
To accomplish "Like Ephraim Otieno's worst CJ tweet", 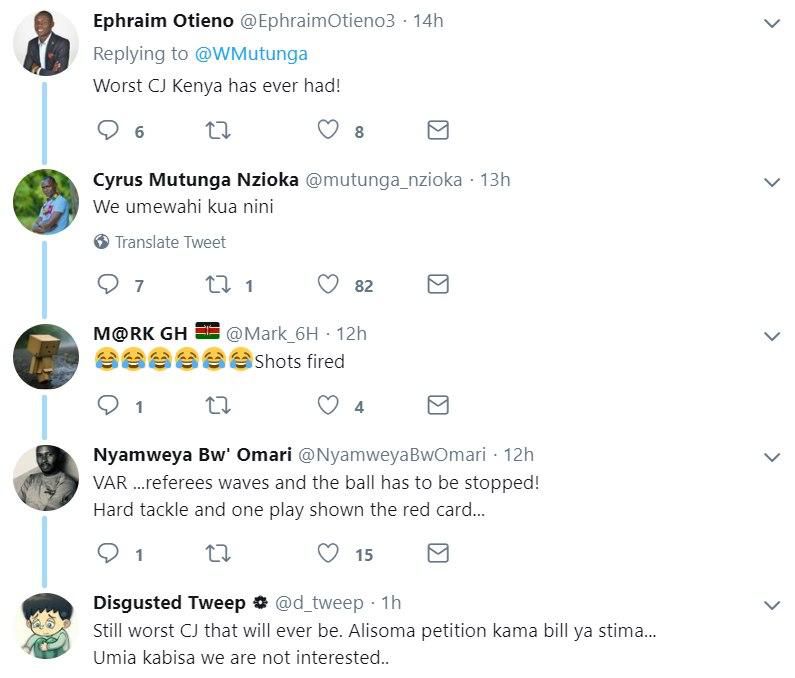I will tap(328, 130).
